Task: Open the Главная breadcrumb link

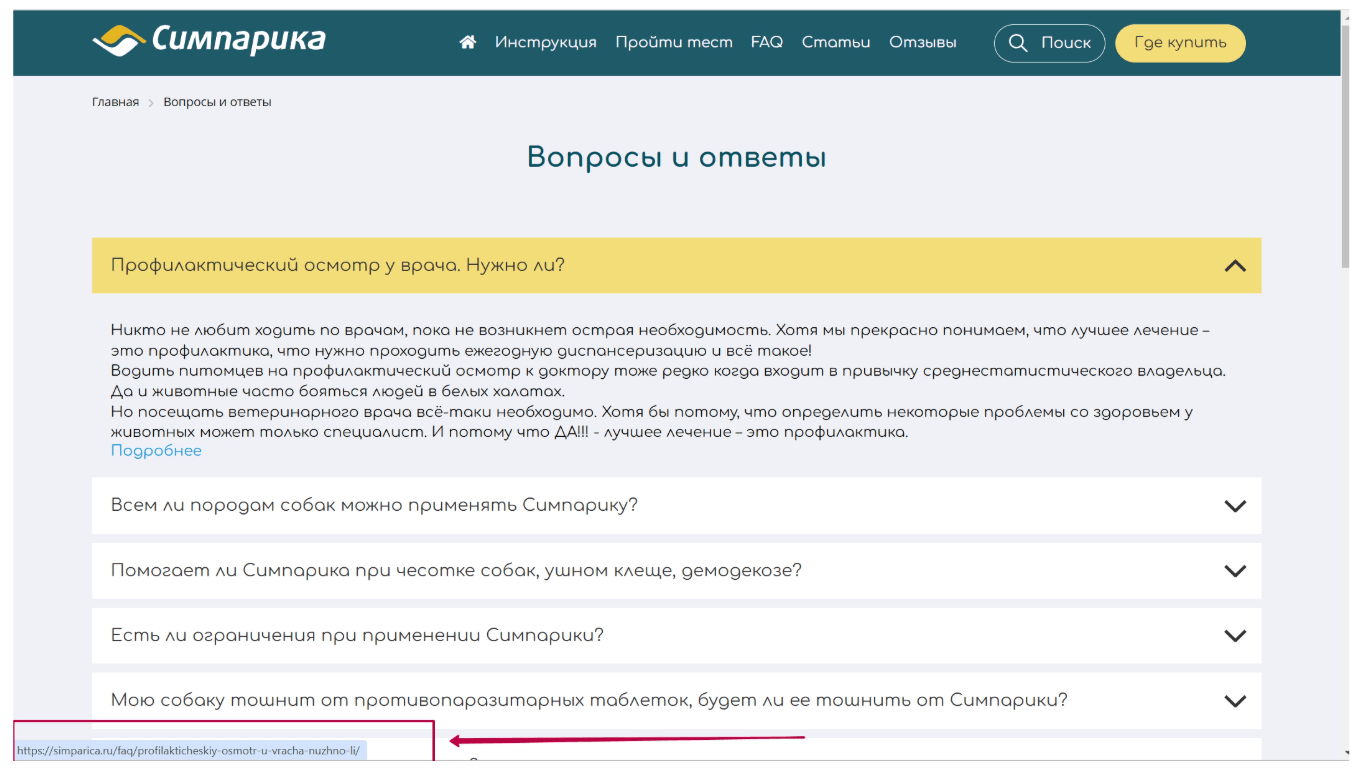Action: pyautogui.click(x=115, y=102)
